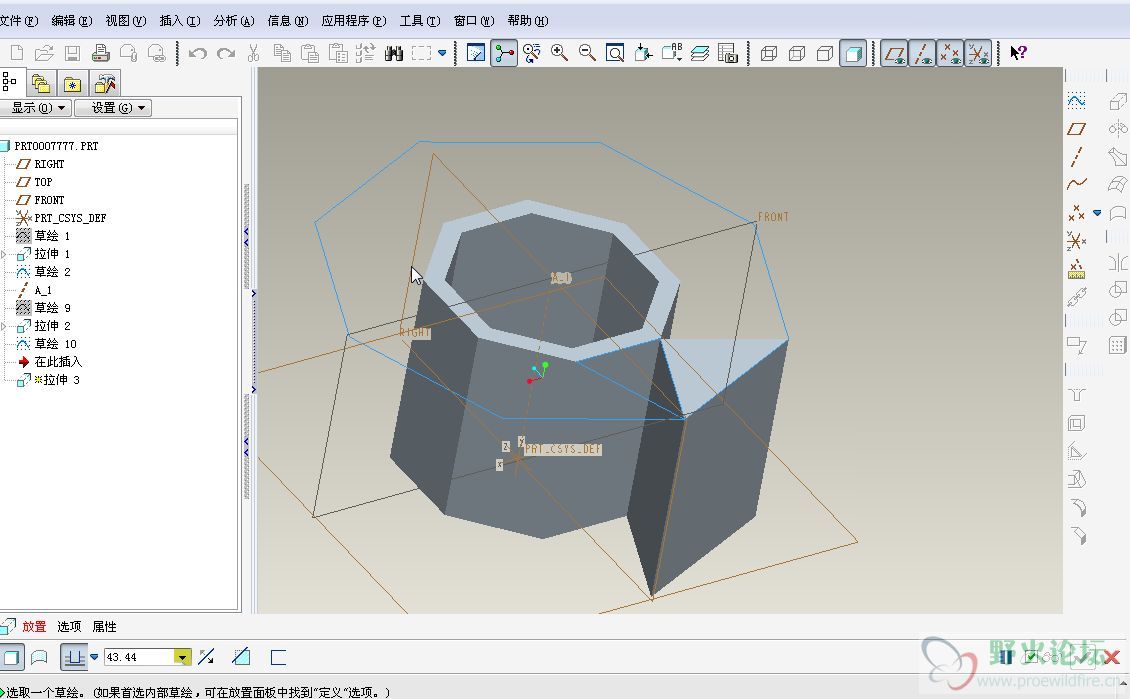The width and height of the screenshot is (1130, 699).
Task: Choose extrude as surface
Action: click(x=39, y=657)
